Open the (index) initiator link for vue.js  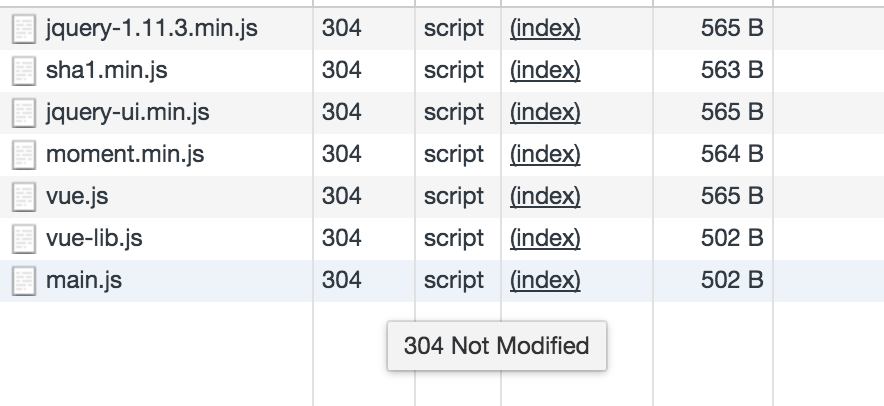click(545, 196)
